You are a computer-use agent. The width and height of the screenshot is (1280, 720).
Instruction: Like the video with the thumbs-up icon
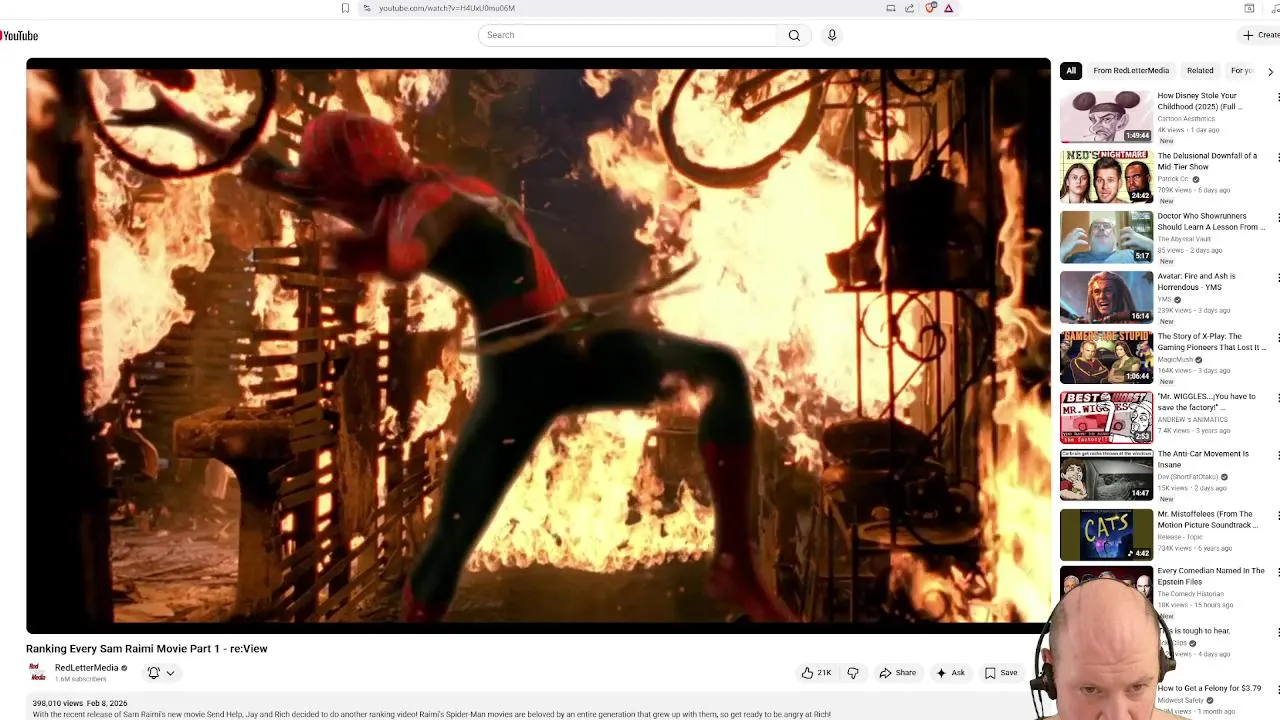click(816, 673)
